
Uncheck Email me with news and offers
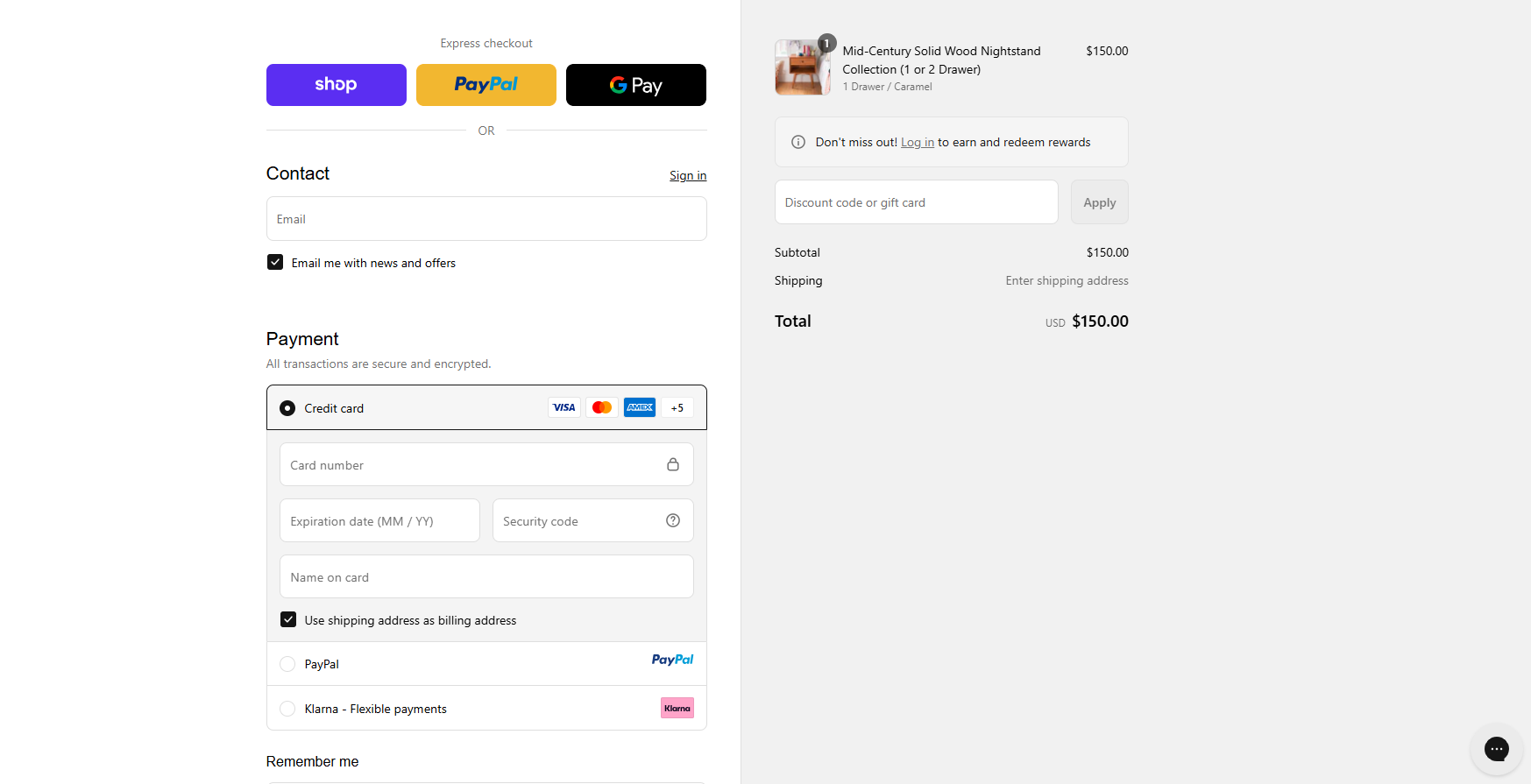[275, 262]
